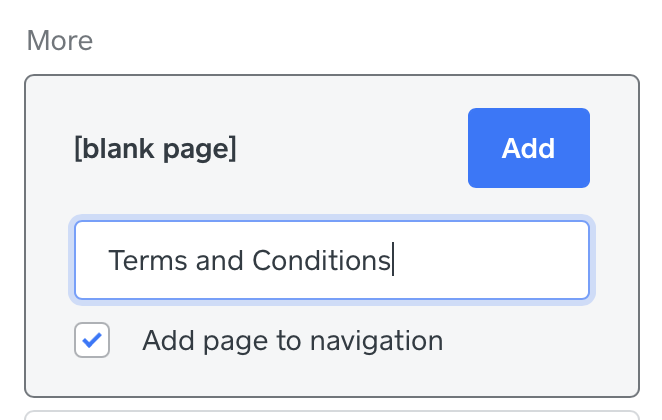Click the Add page to navigation label
This screenshot has height=420, width=662.
pos(292,341)
